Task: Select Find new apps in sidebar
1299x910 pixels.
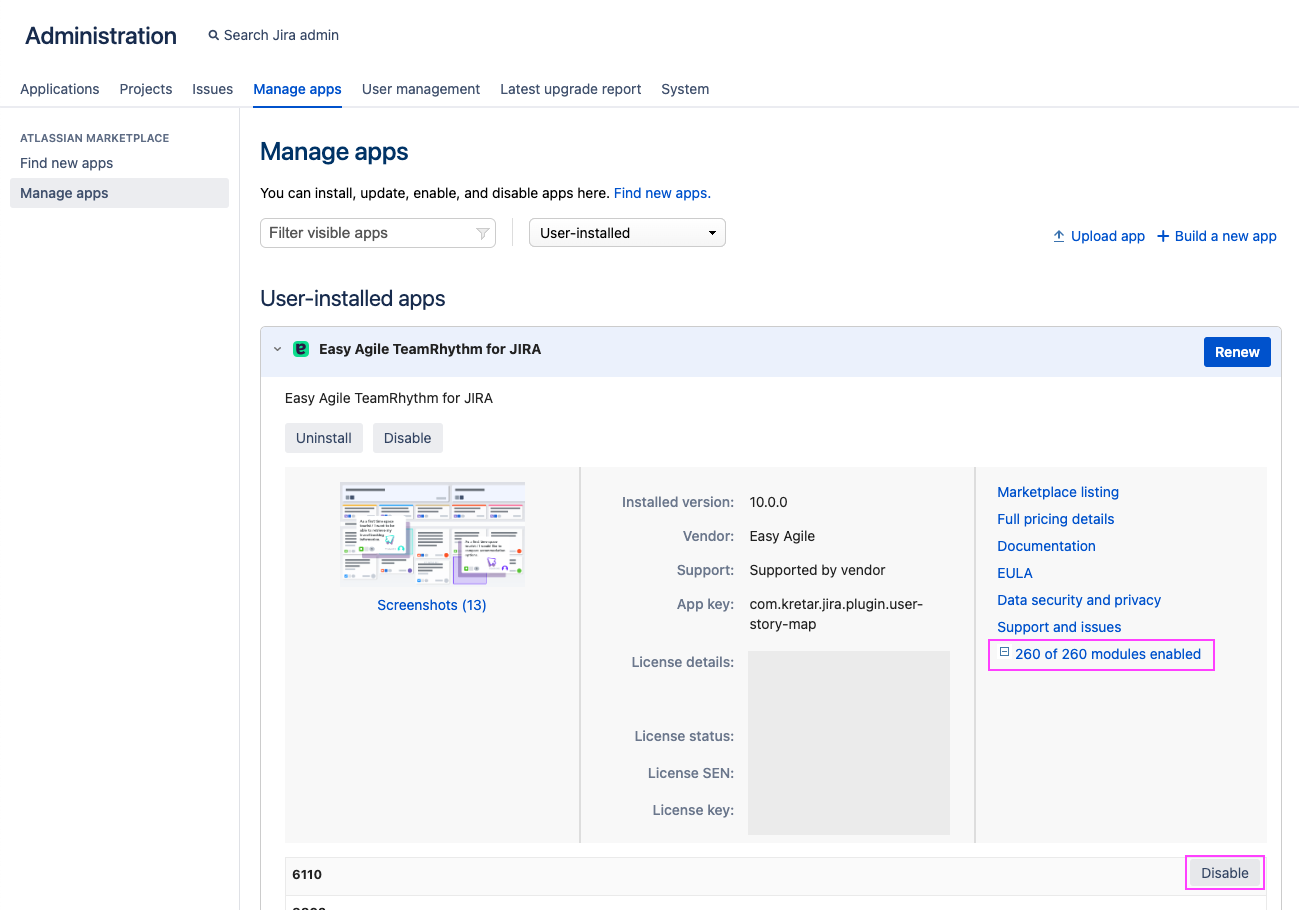Action: click(66, 163)
